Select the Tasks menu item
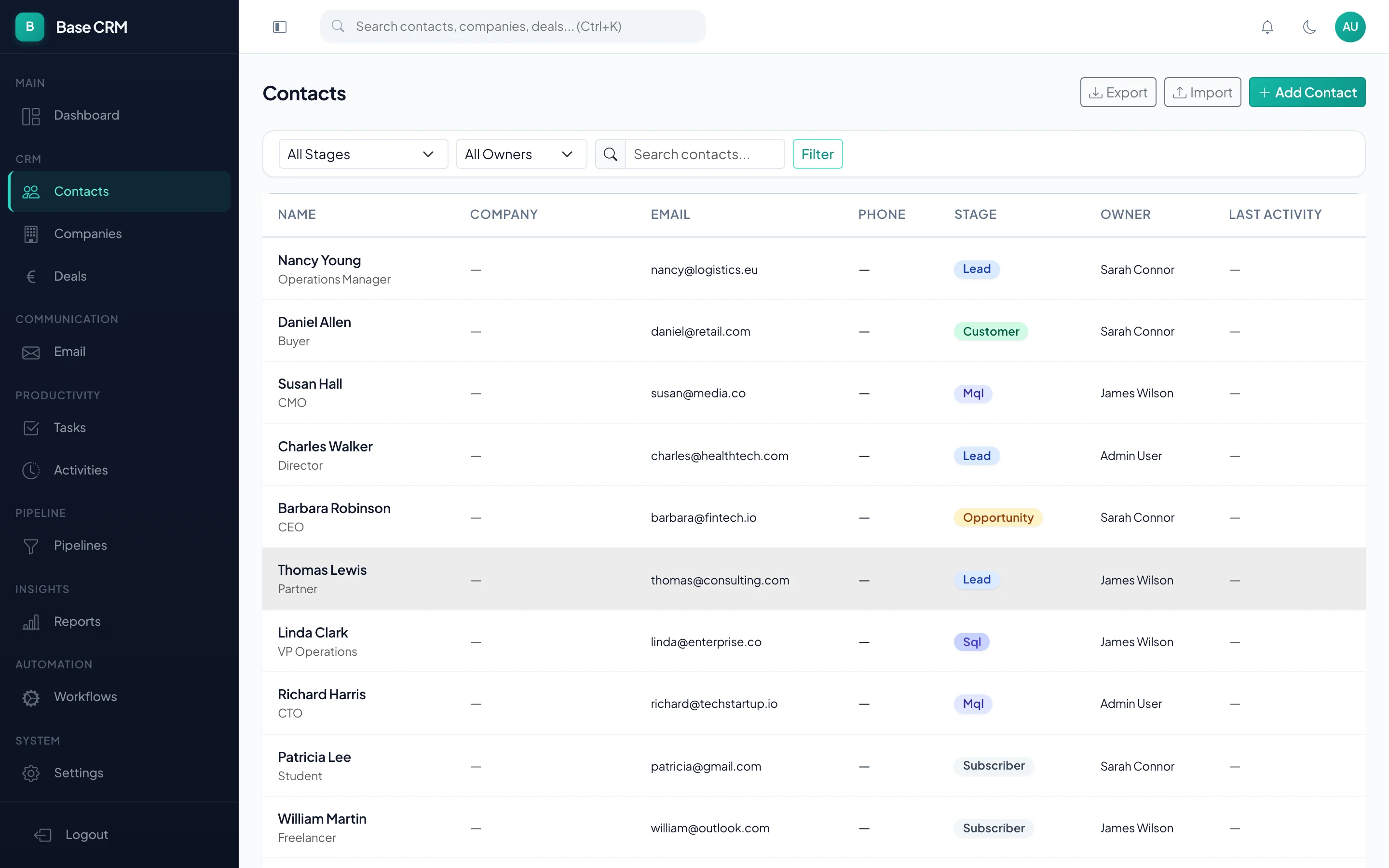 click(x=70, y=428)
